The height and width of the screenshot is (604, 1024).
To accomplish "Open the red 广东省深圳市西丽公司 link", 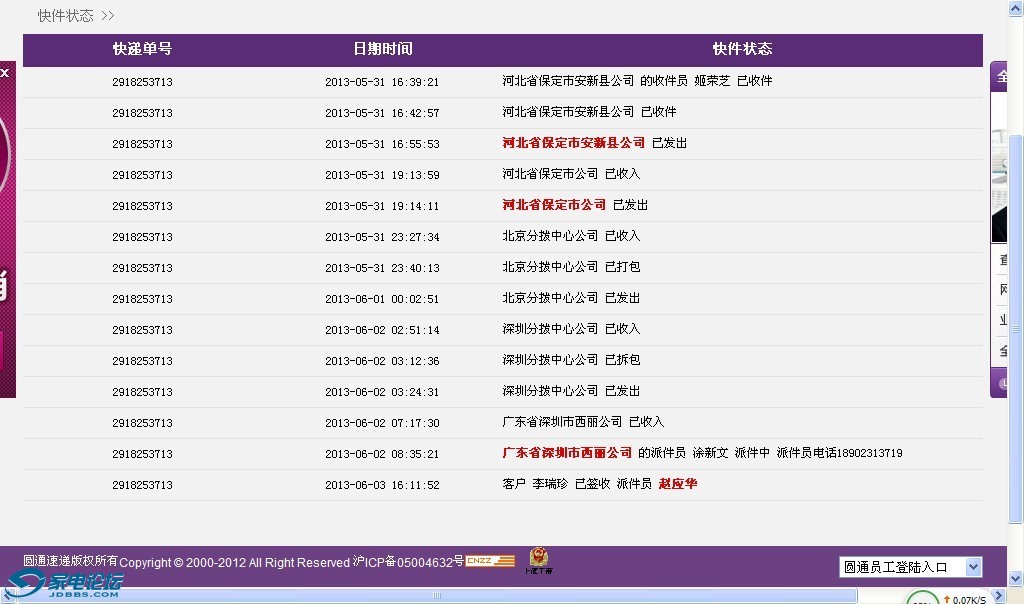I will (x=567, y=453).
